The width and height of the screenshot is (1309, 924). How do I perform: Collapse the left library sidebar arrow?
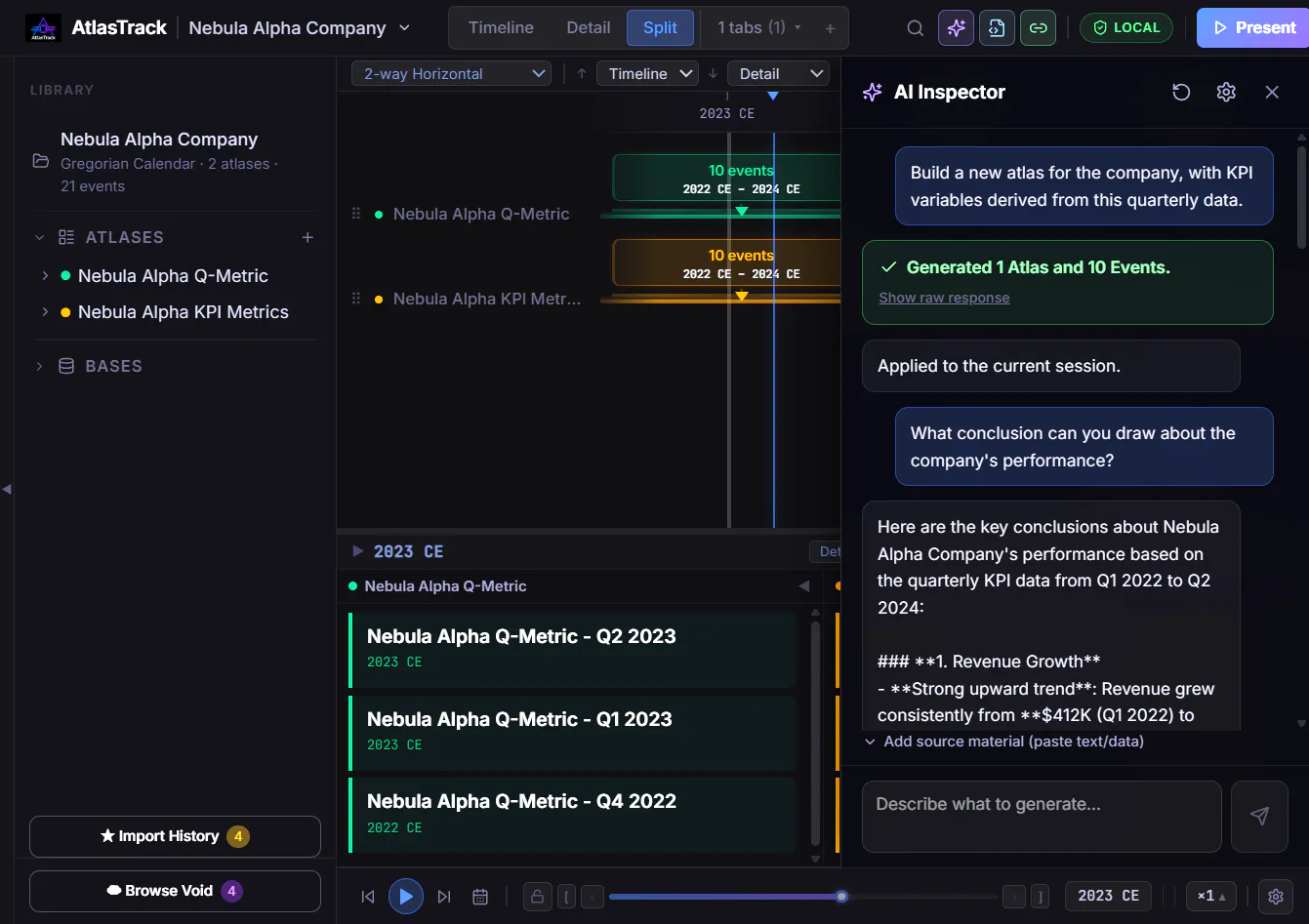tap(7, 489)
